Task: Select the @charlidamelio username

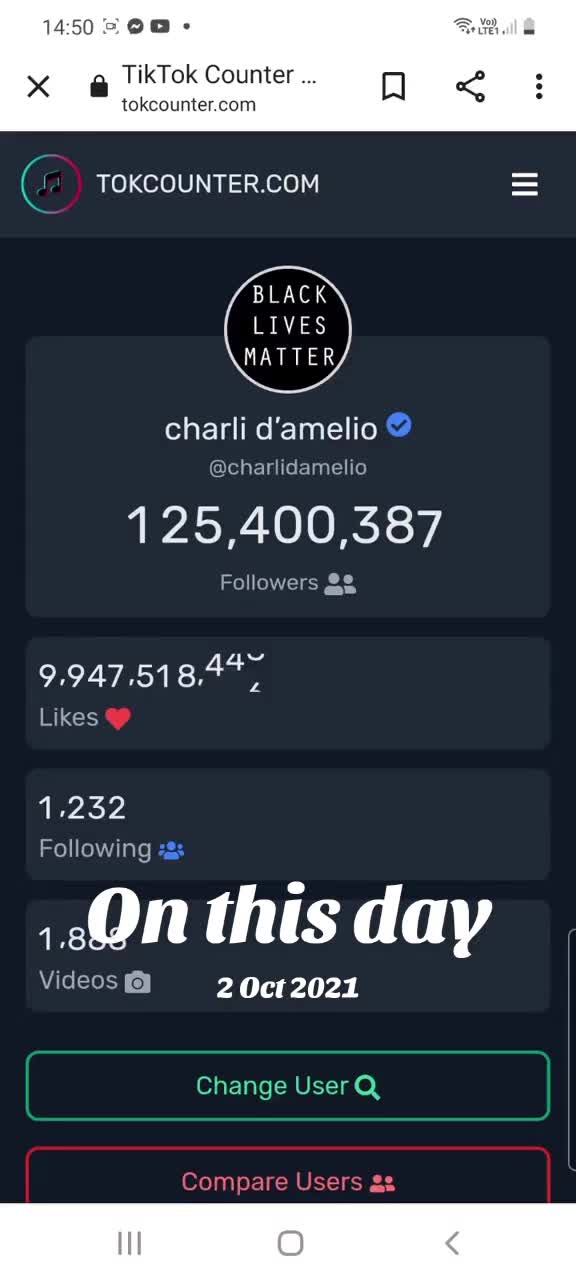Action: pos(288,467)
